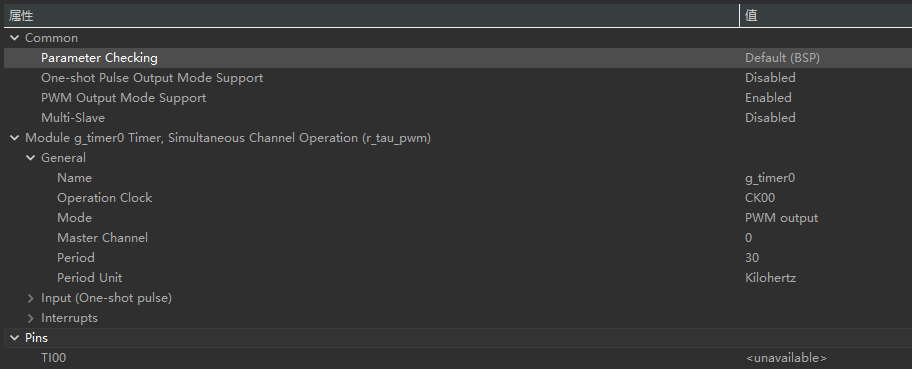Select the TI00 pin row
This screenshot has width=912, height=369.
click(458, 358)
